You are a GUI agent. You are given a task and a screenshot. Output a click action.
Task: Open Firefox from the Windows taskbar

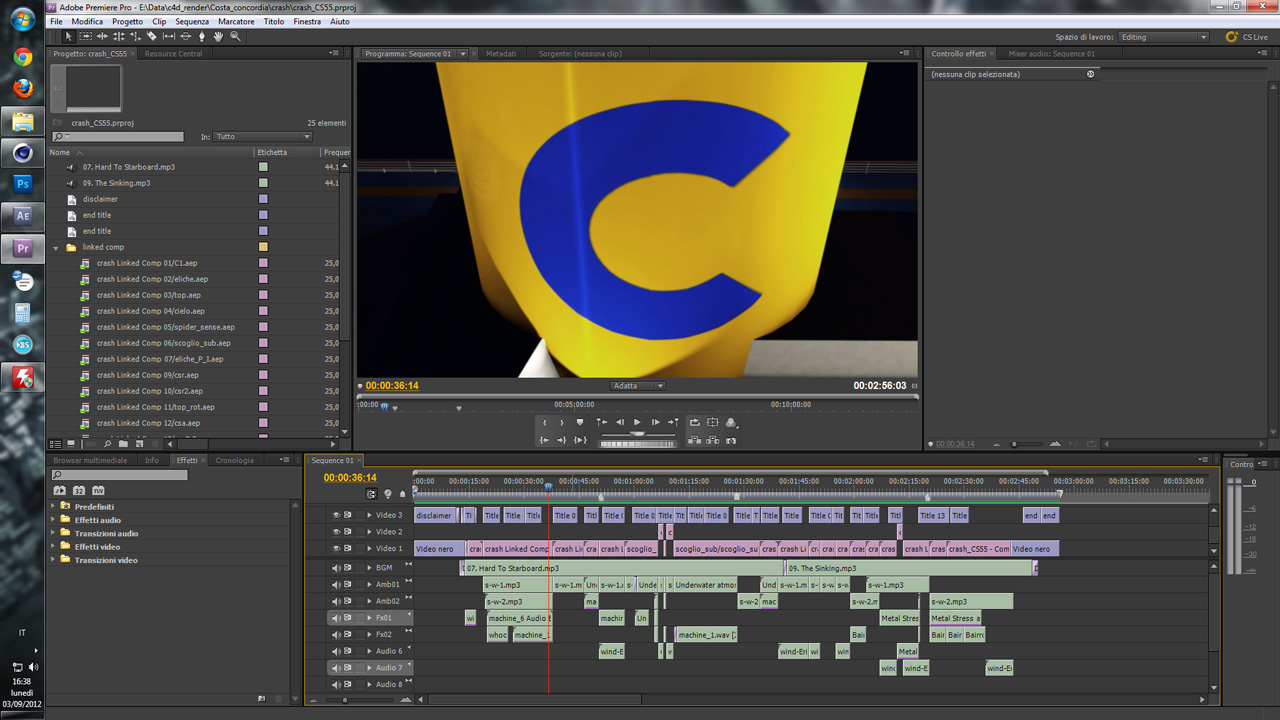[22, 89]
